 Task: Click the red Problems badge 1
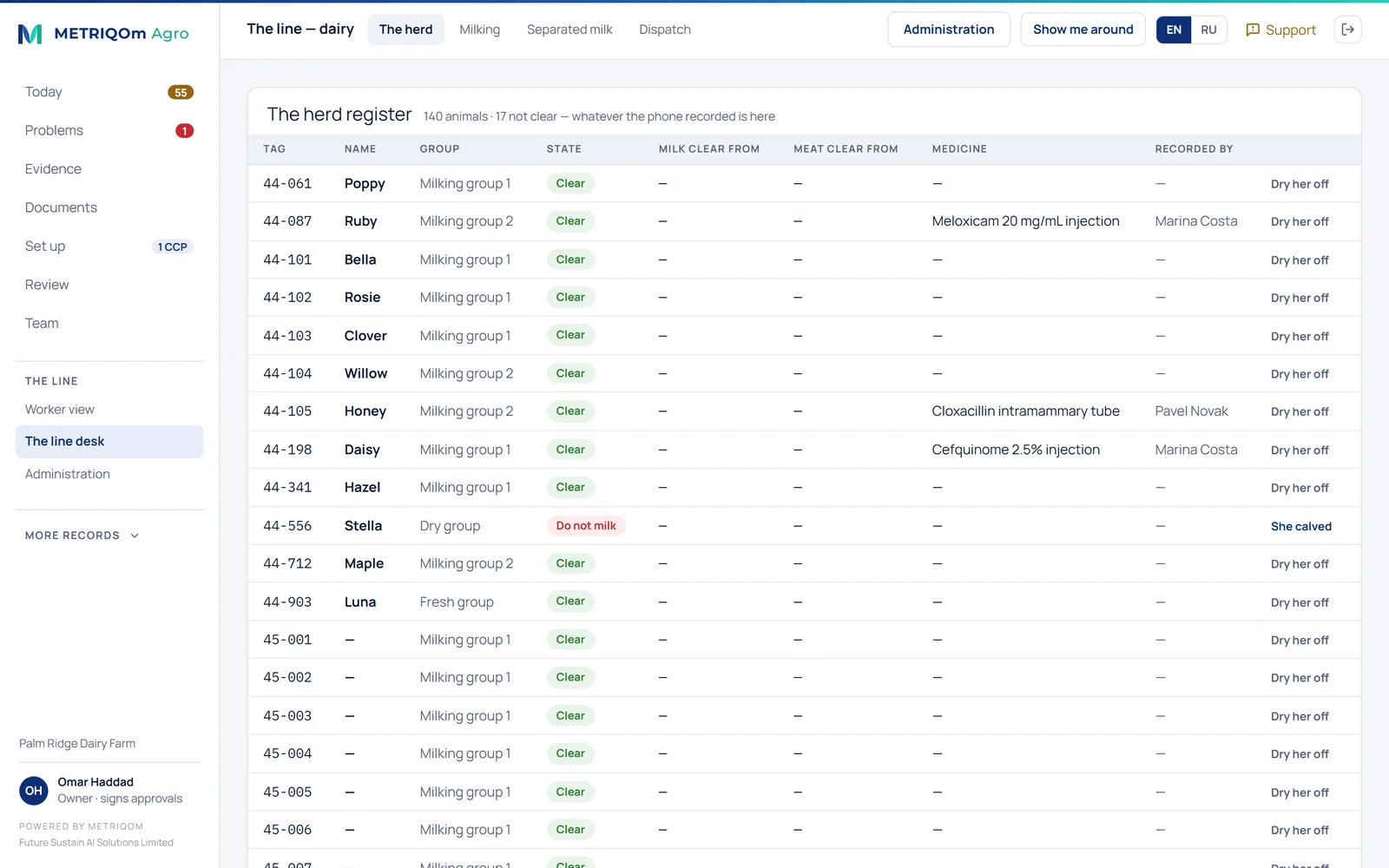(x=184, y=131)
